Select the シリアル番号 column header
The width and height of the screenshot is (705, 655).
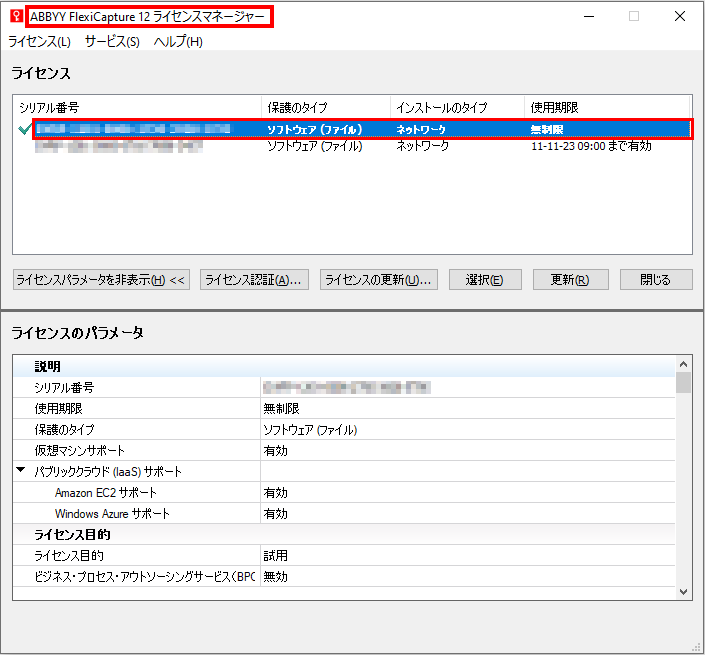pos(137,107)
